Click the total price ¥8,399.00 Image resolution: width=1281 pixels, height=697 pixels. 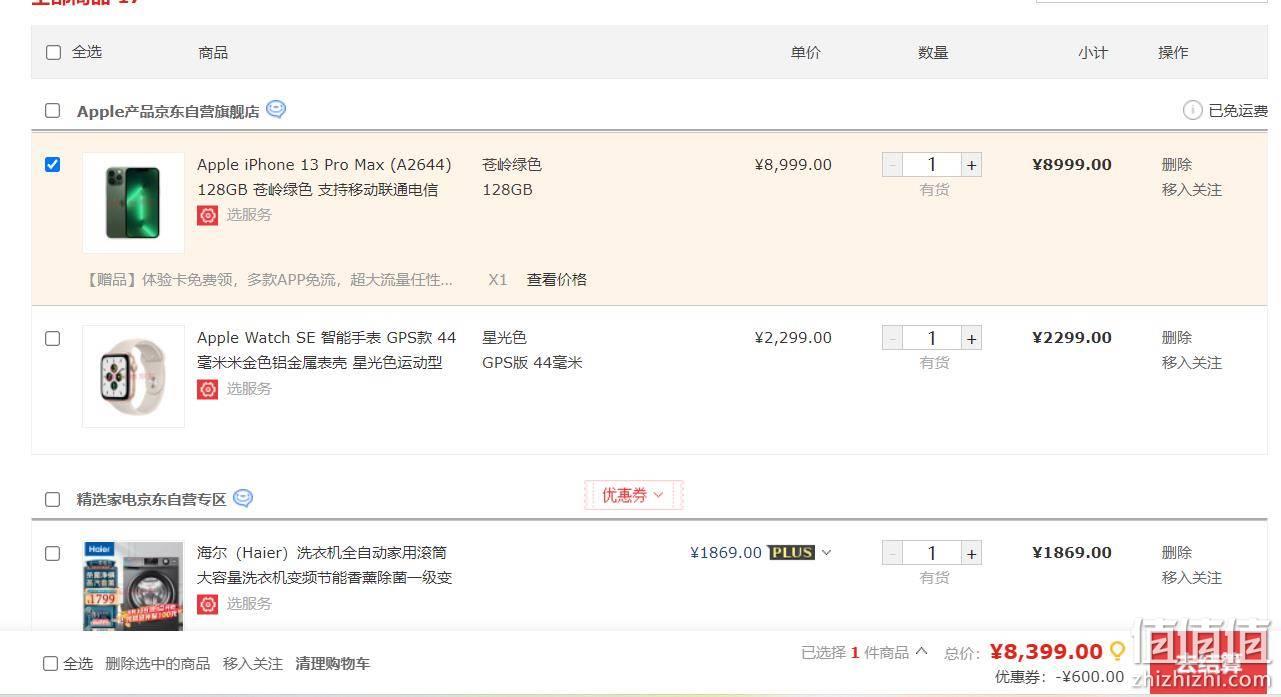coord(1046,652)
